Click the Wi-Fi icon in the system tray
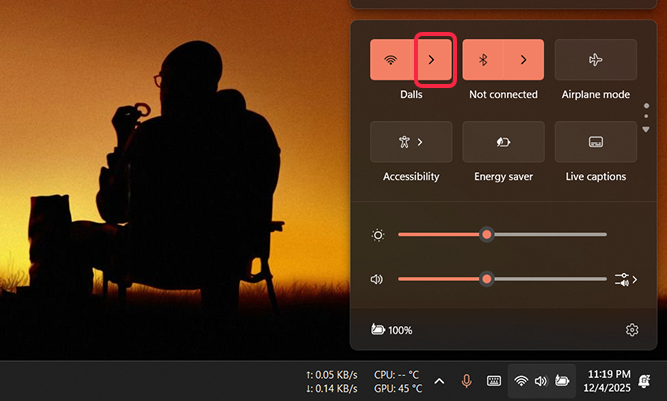This screenshot has height=401, width=667. click(x=521, y=381)
